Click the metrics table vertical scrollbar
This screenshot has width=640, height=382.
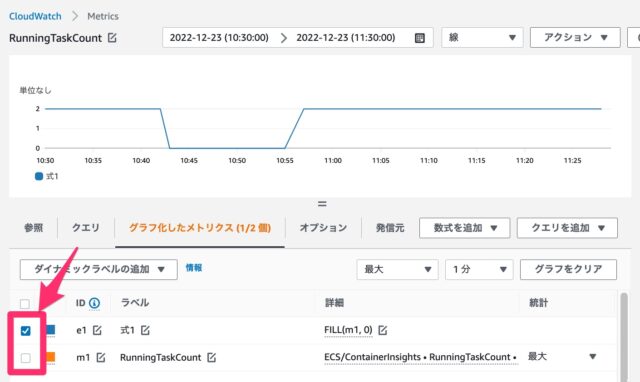tap(624, 337)
